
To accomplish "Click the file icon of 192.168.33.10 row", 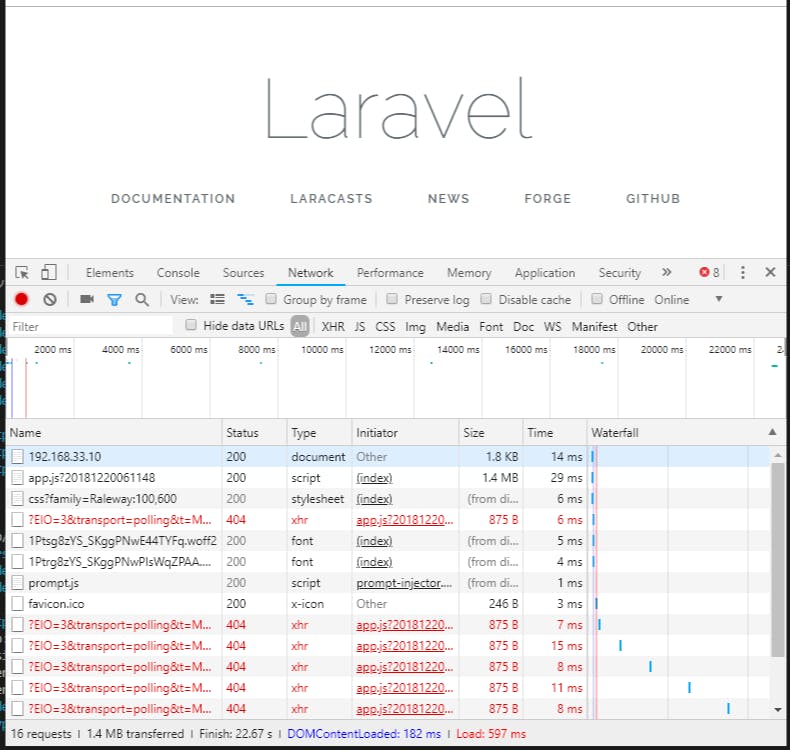I will pyautogui.click(x=18, y=456).
